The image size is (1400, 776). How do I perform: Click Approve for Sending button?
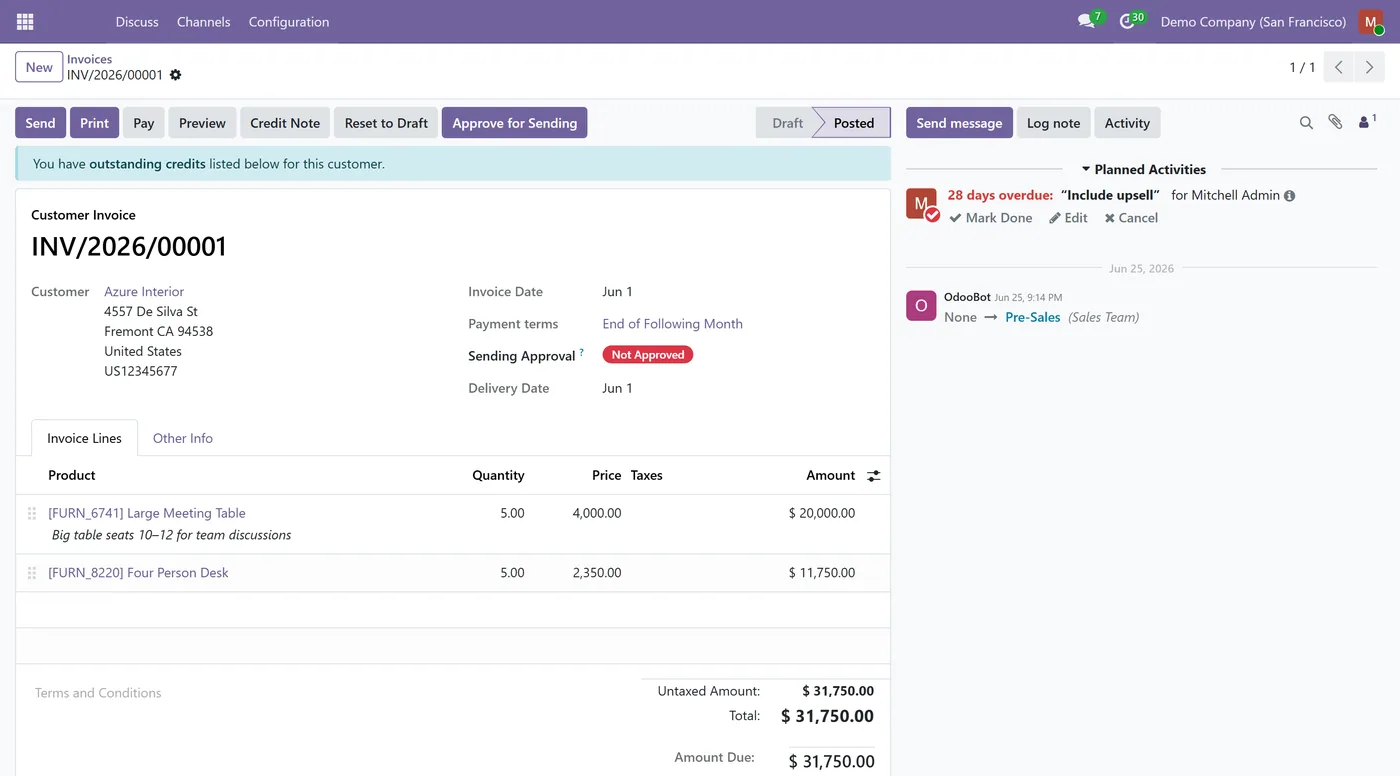point(514,123)
